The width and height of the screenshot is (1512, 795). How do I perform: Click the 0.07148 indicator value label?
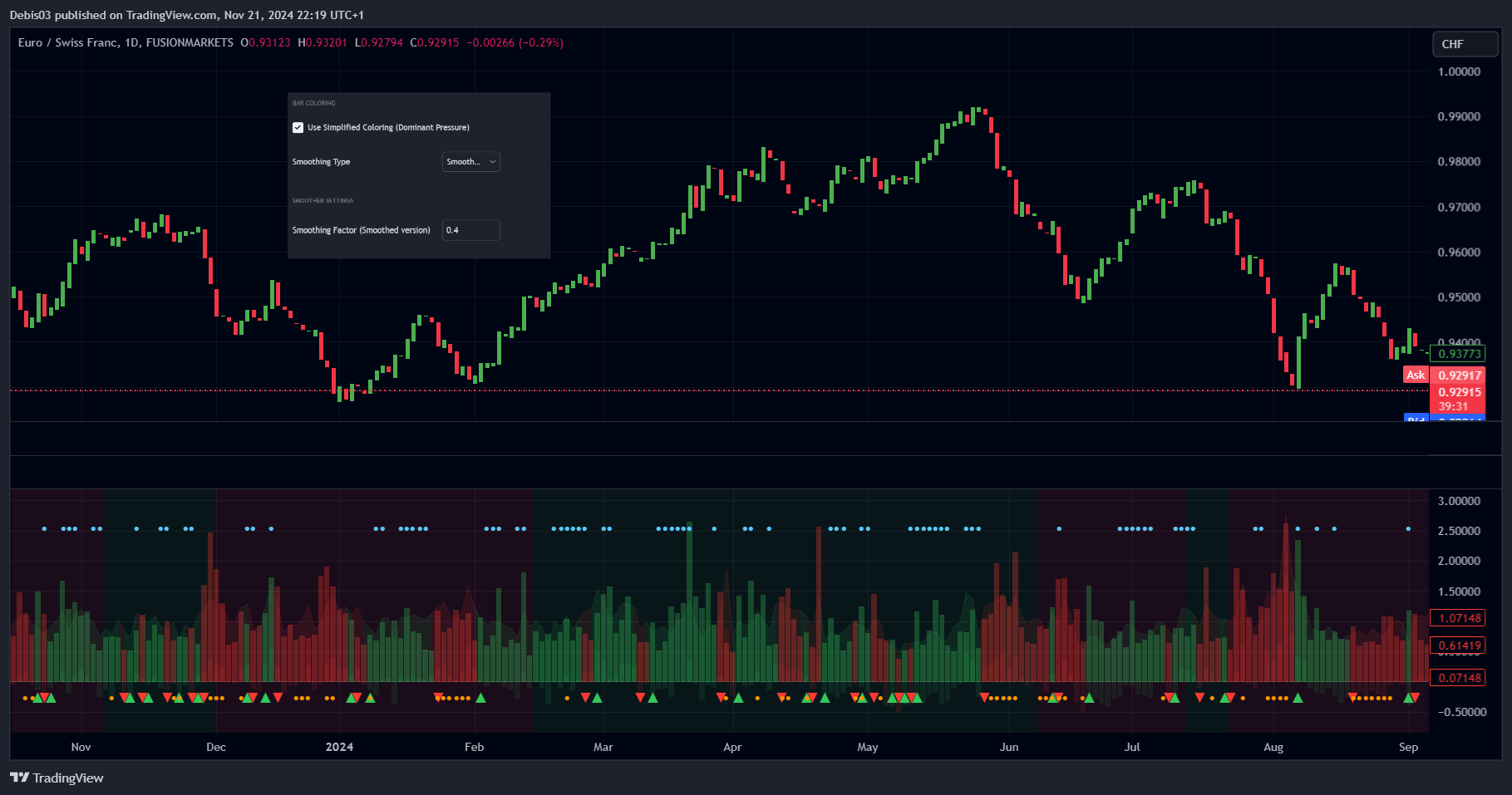coord(1457,678)
